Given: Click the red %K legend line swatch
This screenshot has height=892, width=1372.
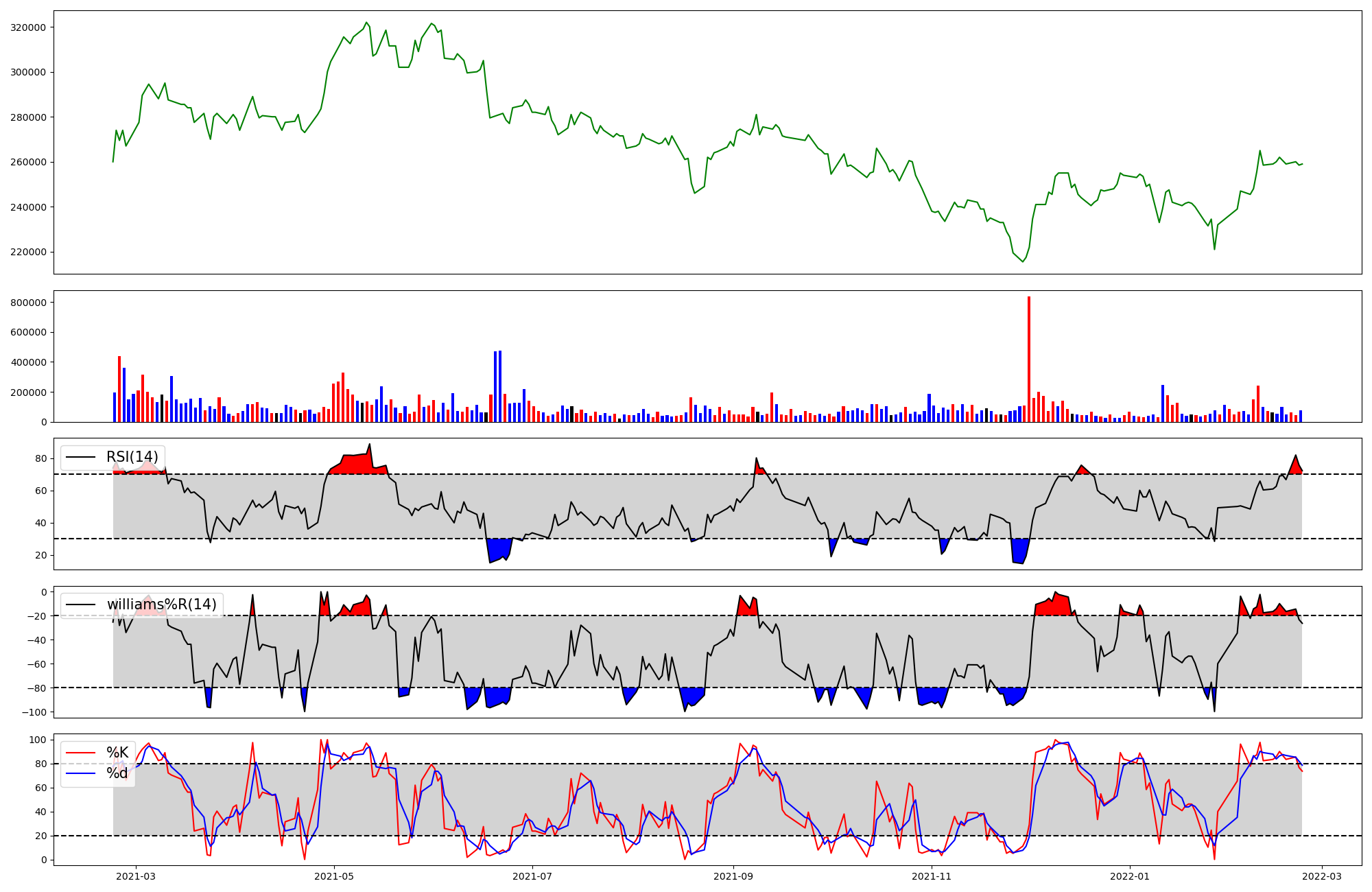Looking at the screenshot, I should pyautogui.click(x=80, y=753).
